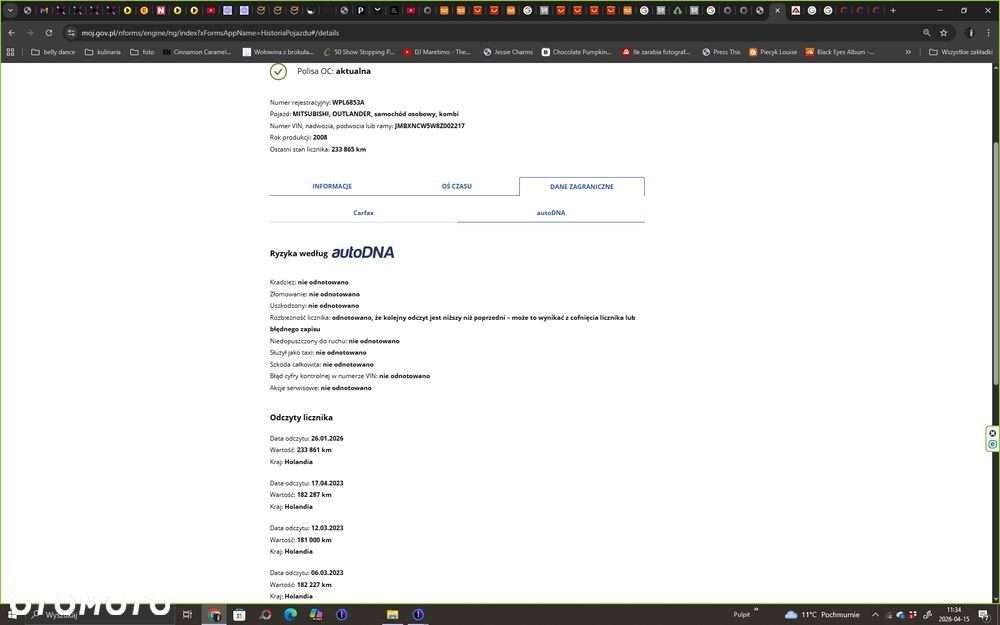This screenshot has height=625, width=1000.
Task: Open the foto bookmarks folder
Action: coord(142,52)
